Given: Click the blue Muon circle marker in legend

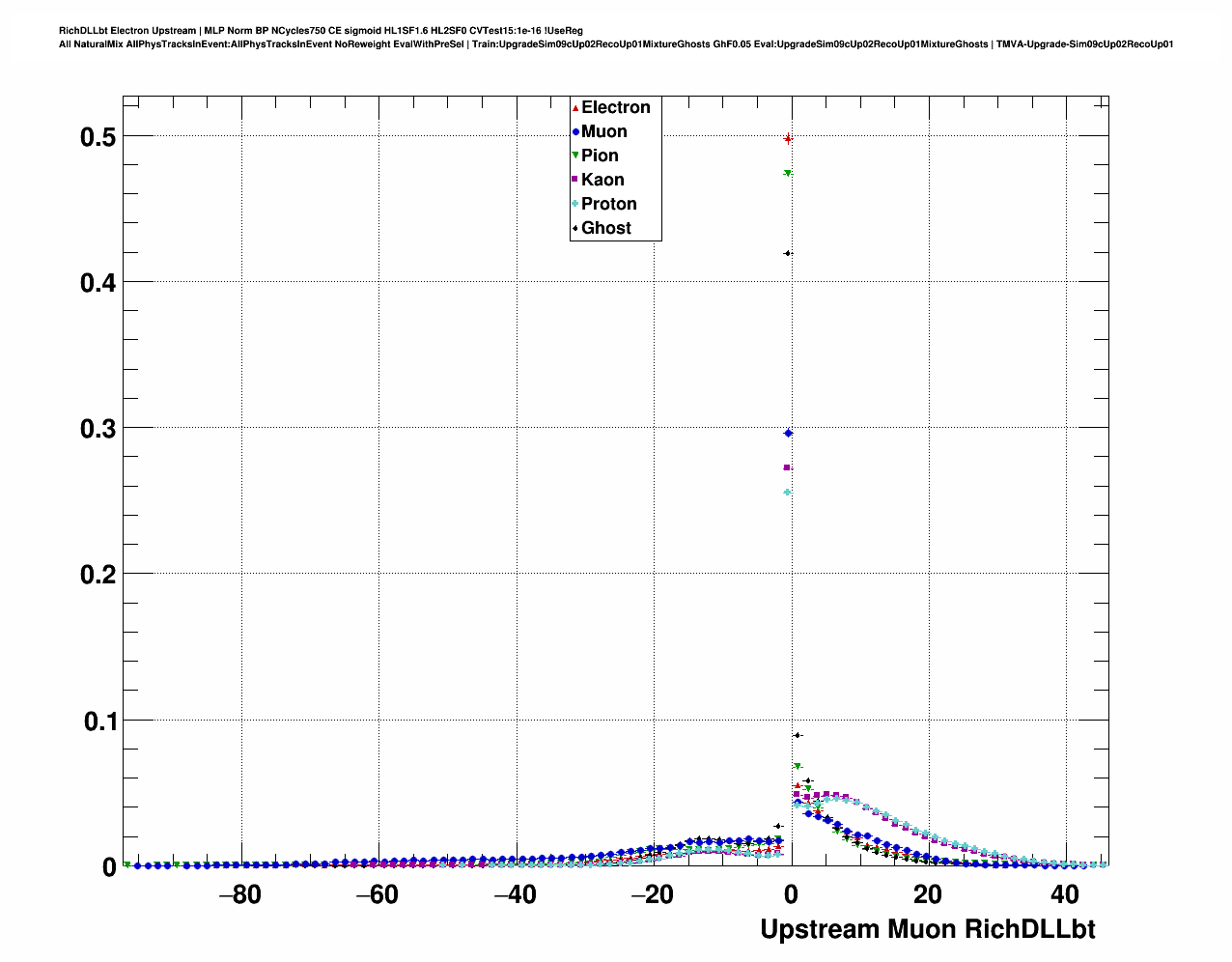Looking at the screenshot, I should 575,132.
